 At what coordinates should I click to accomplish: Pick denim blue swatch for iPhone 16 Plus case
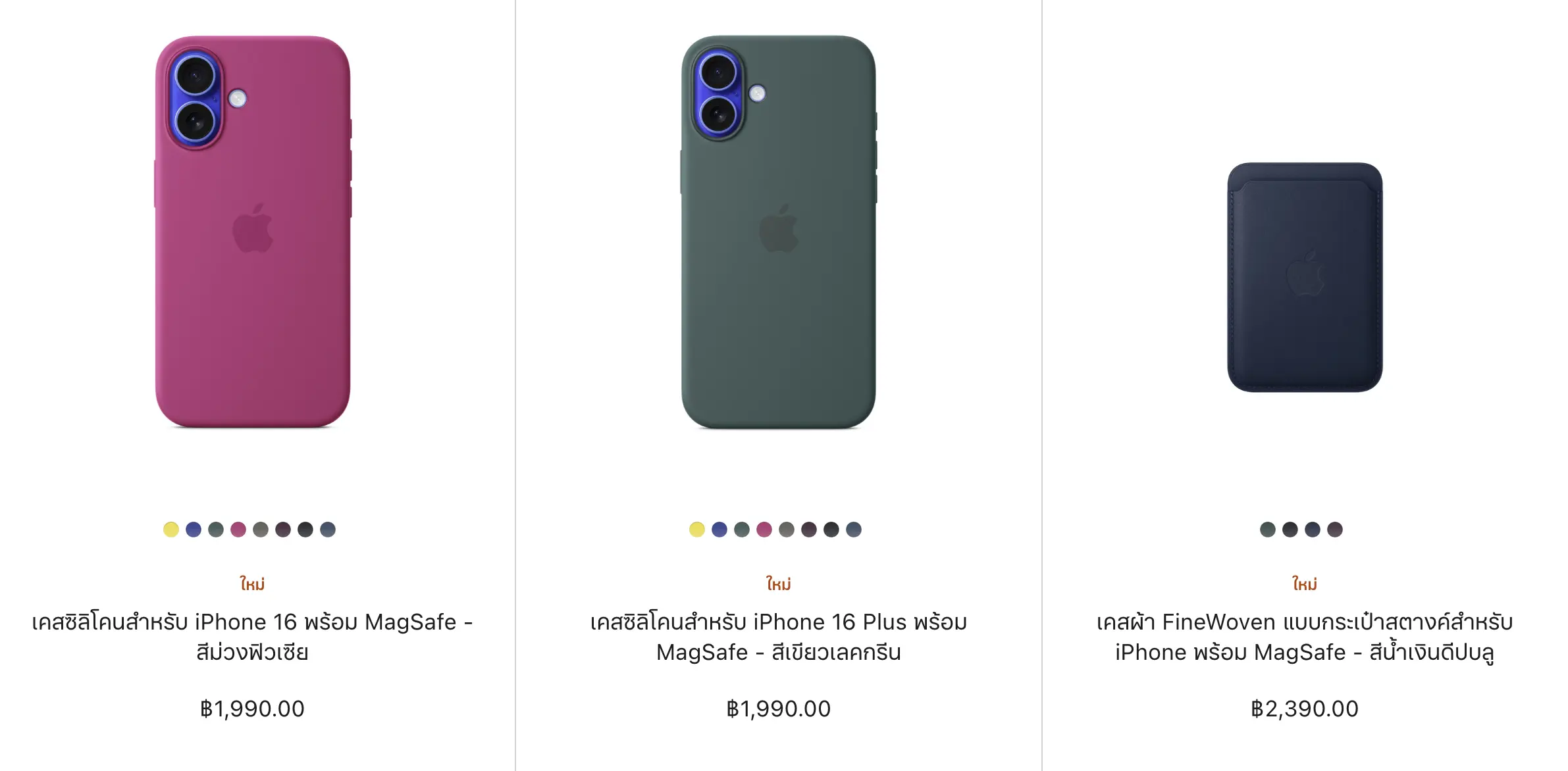(x=854, y=530)
